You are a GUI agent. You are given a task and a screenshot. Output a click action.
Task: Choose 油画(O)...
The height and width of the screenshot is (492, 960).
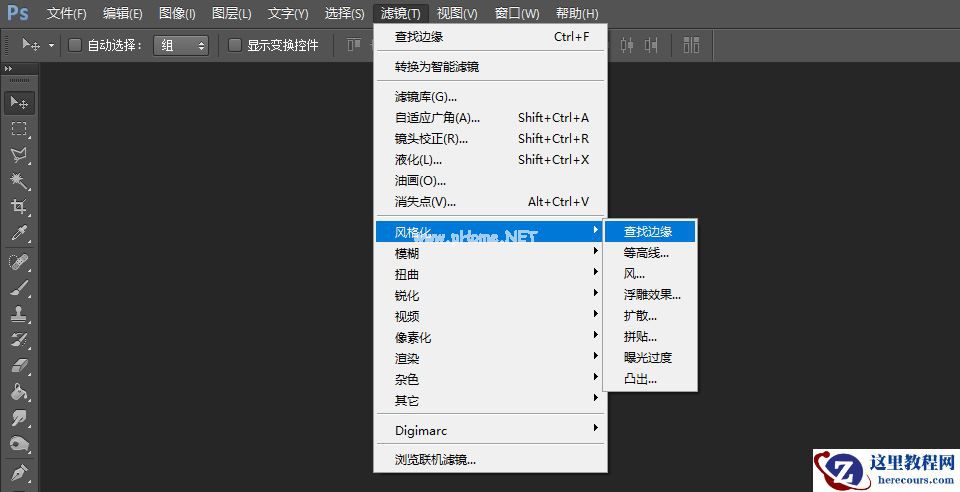[x=490, y=181]
